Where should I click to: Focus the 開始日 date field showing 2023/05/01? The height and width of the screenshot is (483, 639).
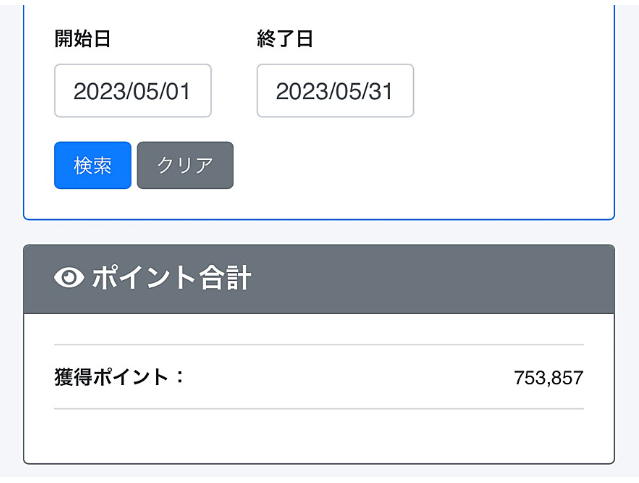[x=133, y=90]
